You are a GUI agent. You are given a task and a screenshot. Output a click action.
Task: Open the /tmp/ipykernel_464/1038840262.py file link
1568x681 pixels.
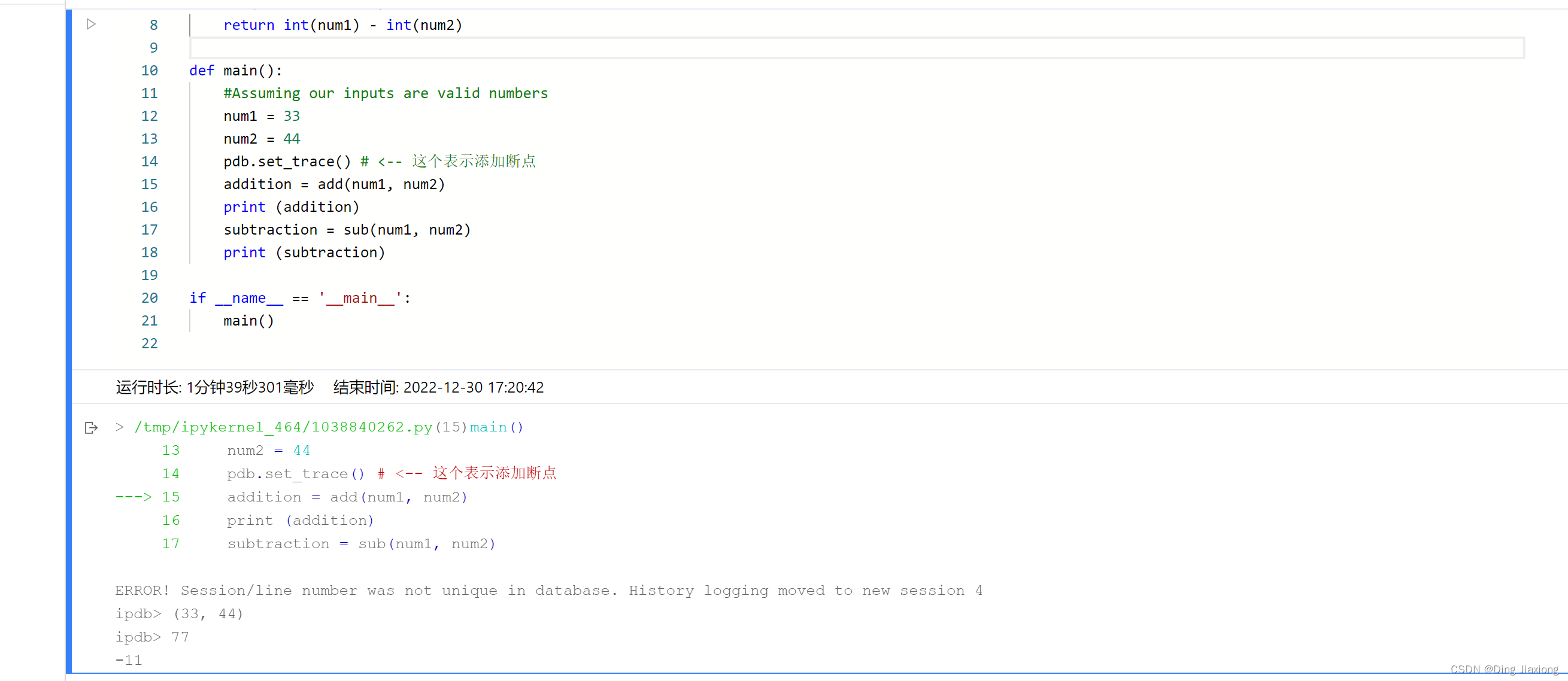pyautogui.click(x=283, y=427)
